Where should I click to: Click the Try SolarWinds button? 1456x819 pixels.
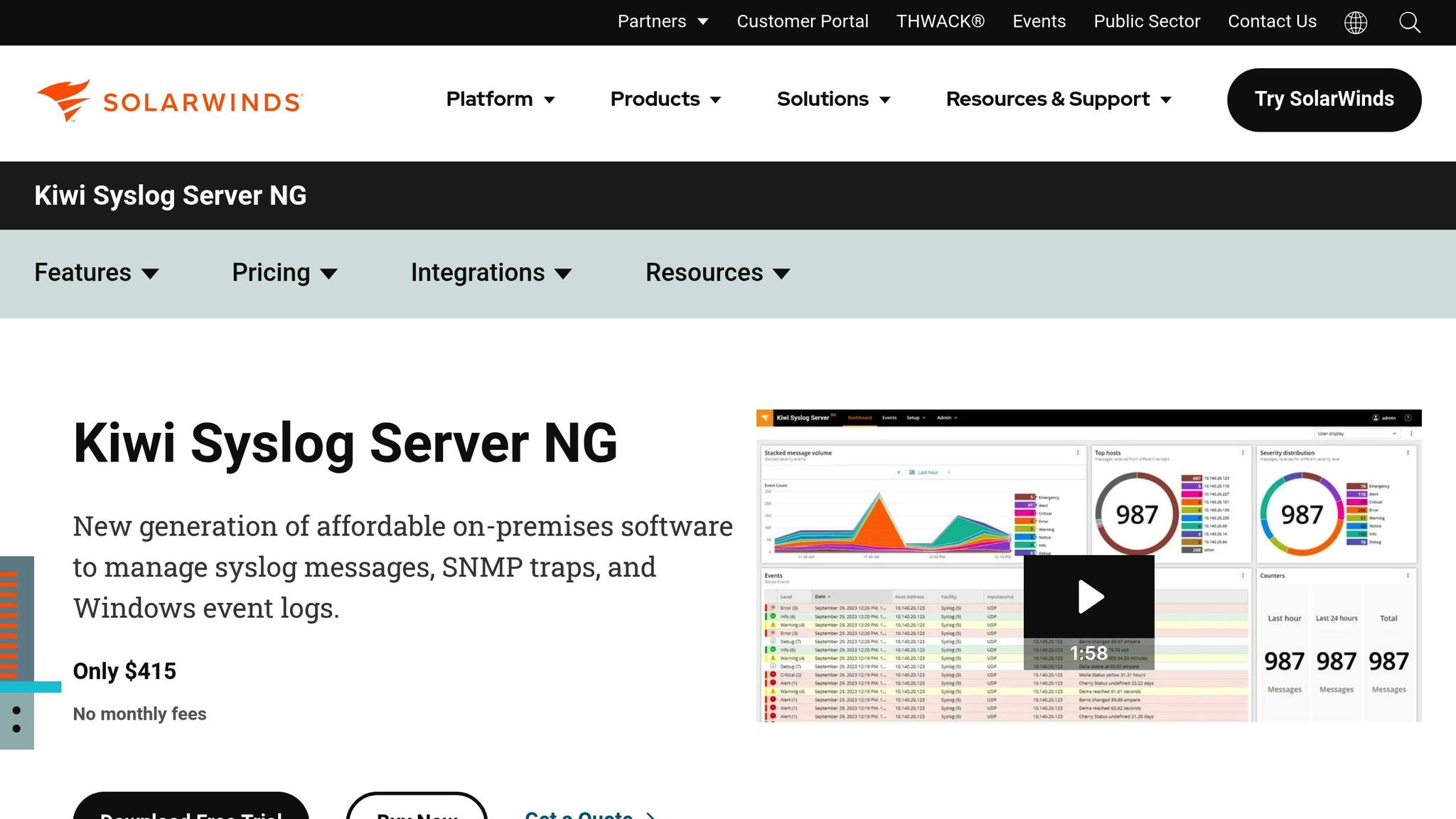click(x=1323, y=100)
